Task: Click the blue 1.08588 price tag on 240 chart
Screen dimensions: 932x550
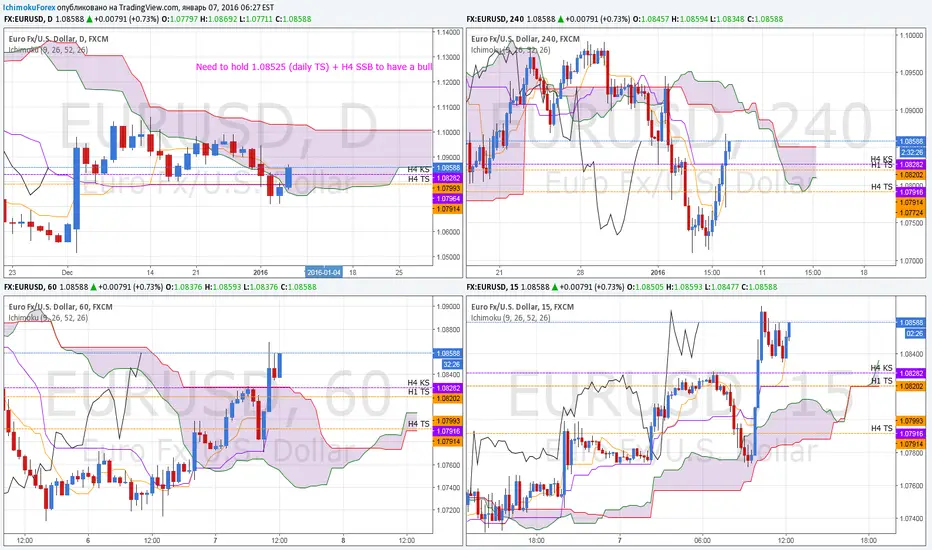Action: [x=911, y=142]
